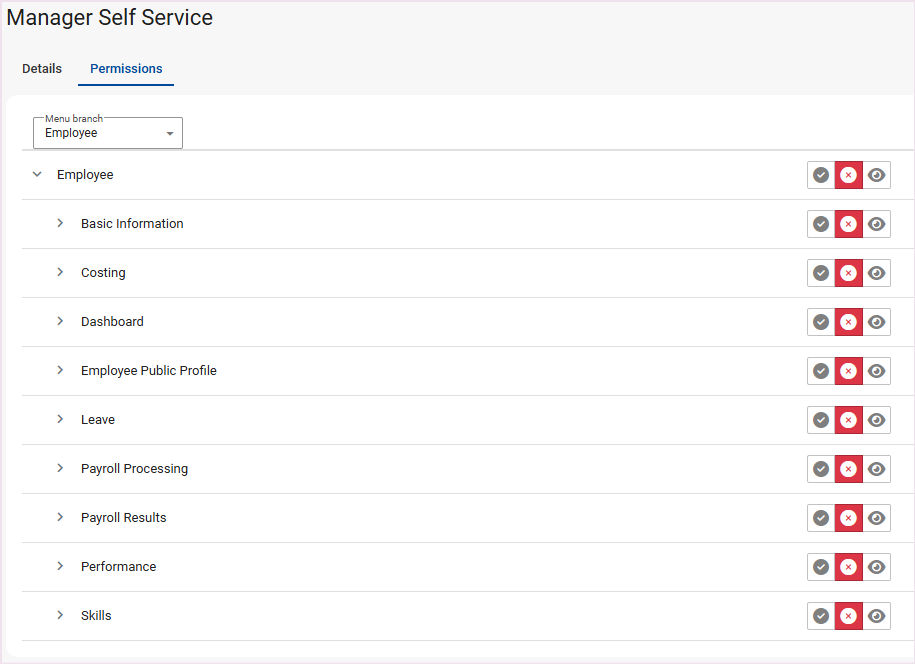
Task: Enable read-only eye icon for Performance
Action: (x=877, y=567)
